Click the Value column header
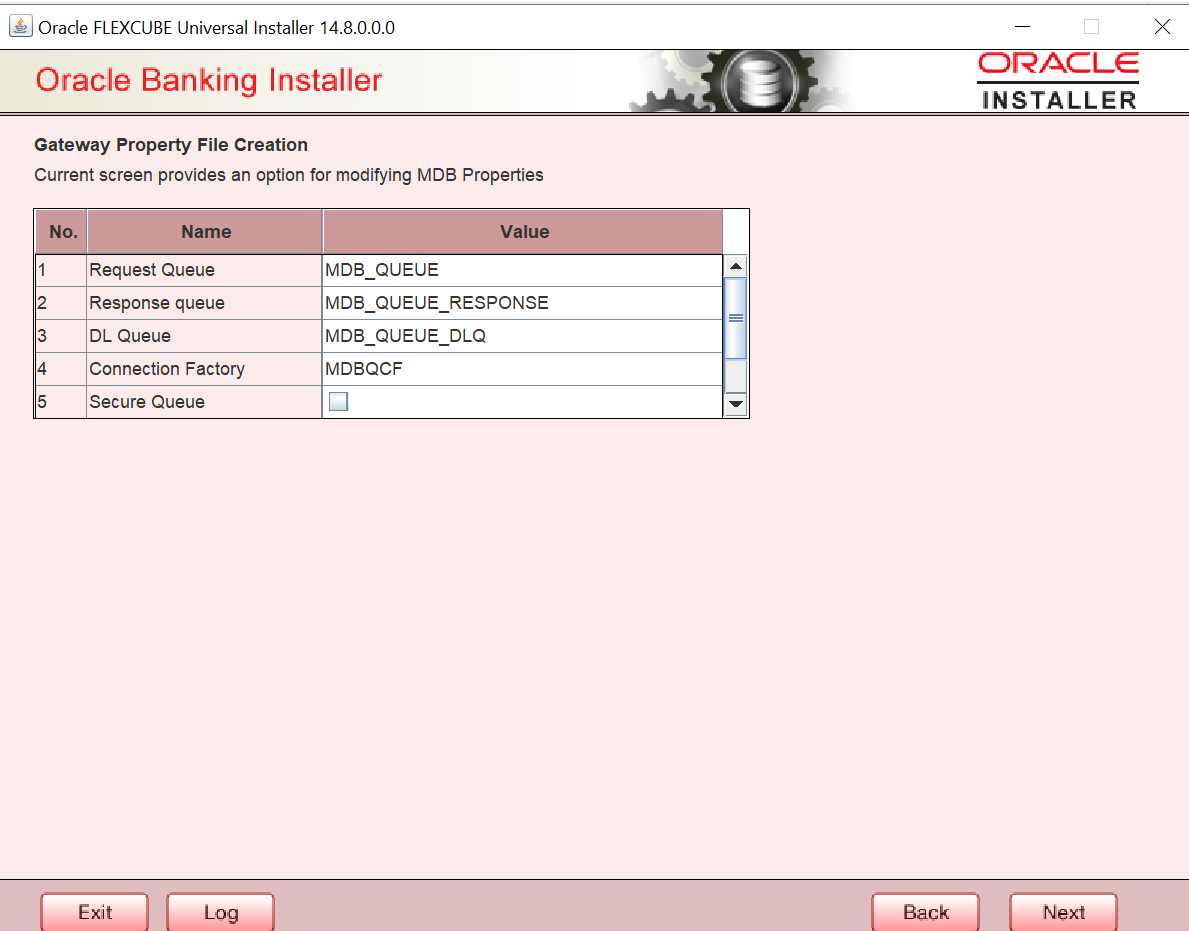 click(523, 232)
